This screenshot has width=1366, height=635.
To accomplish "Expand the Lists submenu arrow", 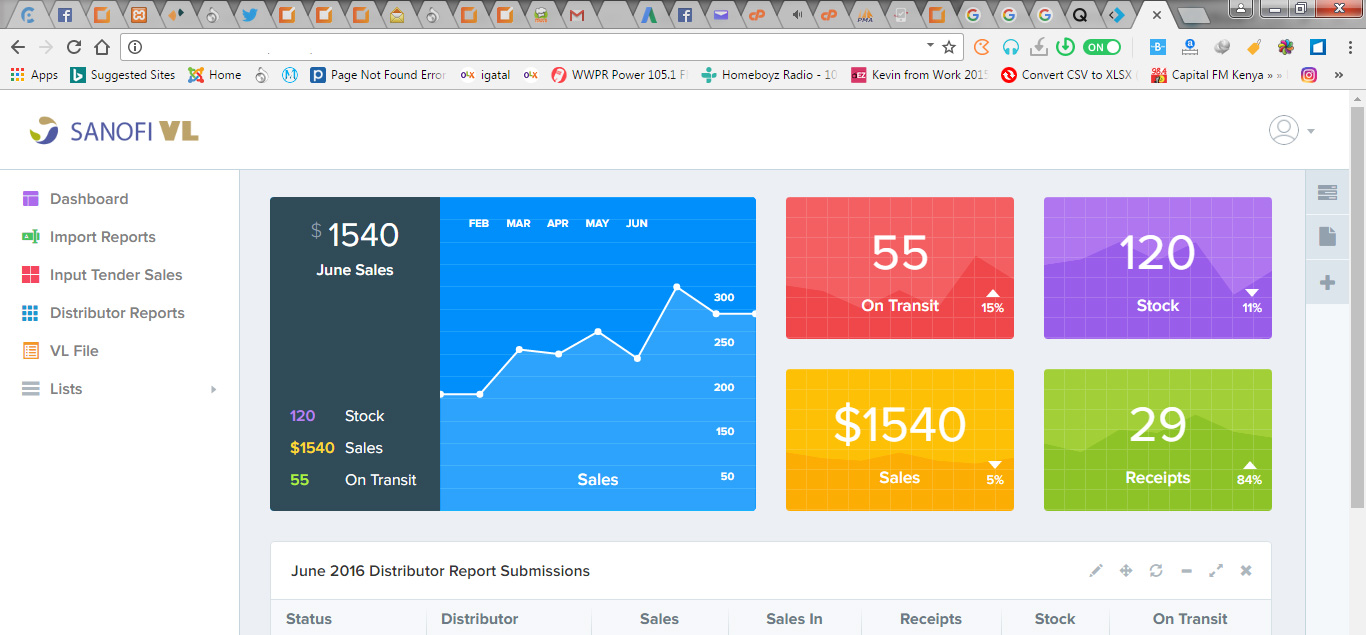I will pyautogui.click(x=213, y=389).
